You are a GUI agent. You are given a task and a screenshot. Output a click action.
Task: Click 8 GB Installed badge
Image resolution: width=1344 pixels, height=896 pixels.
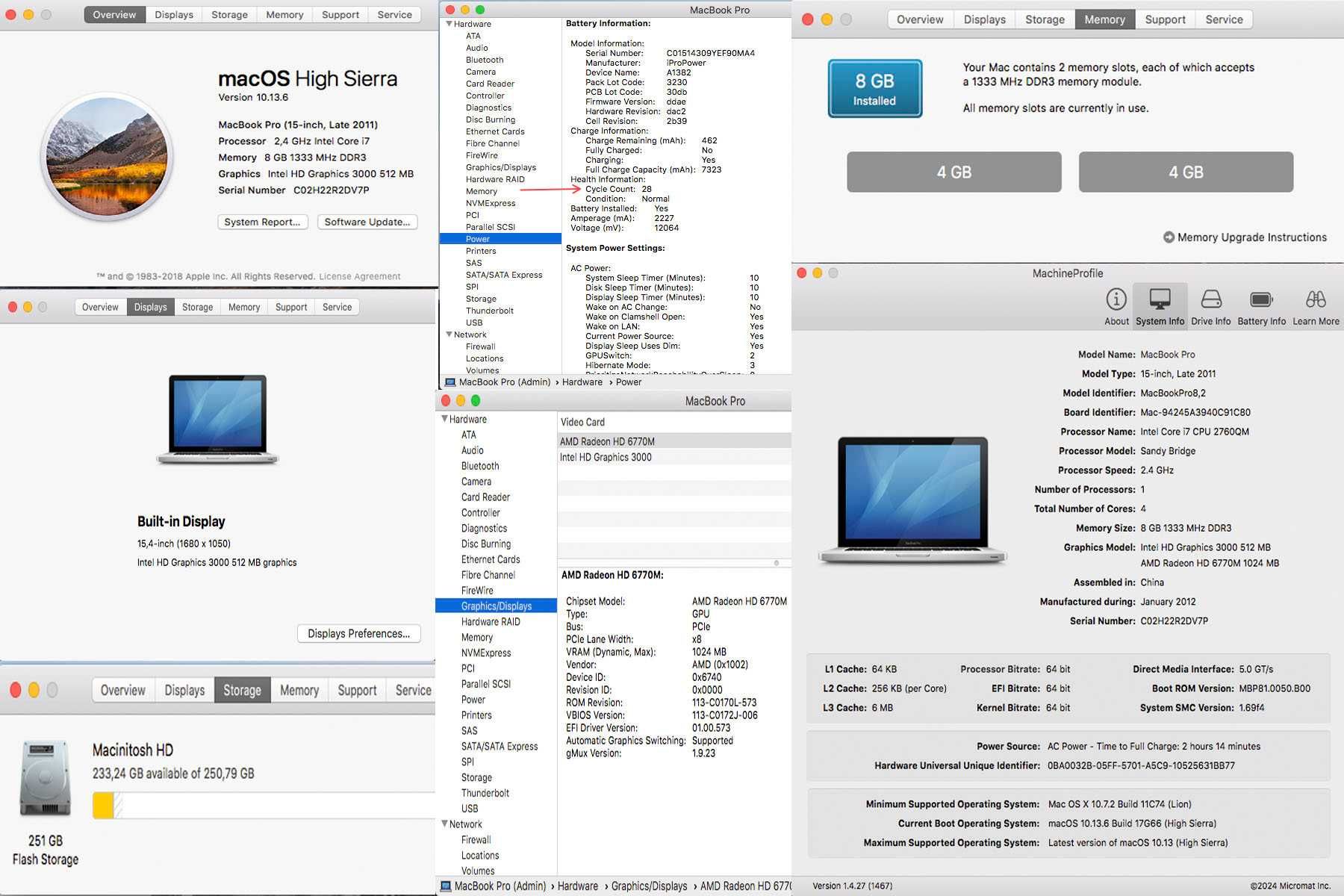pos(874,88)
